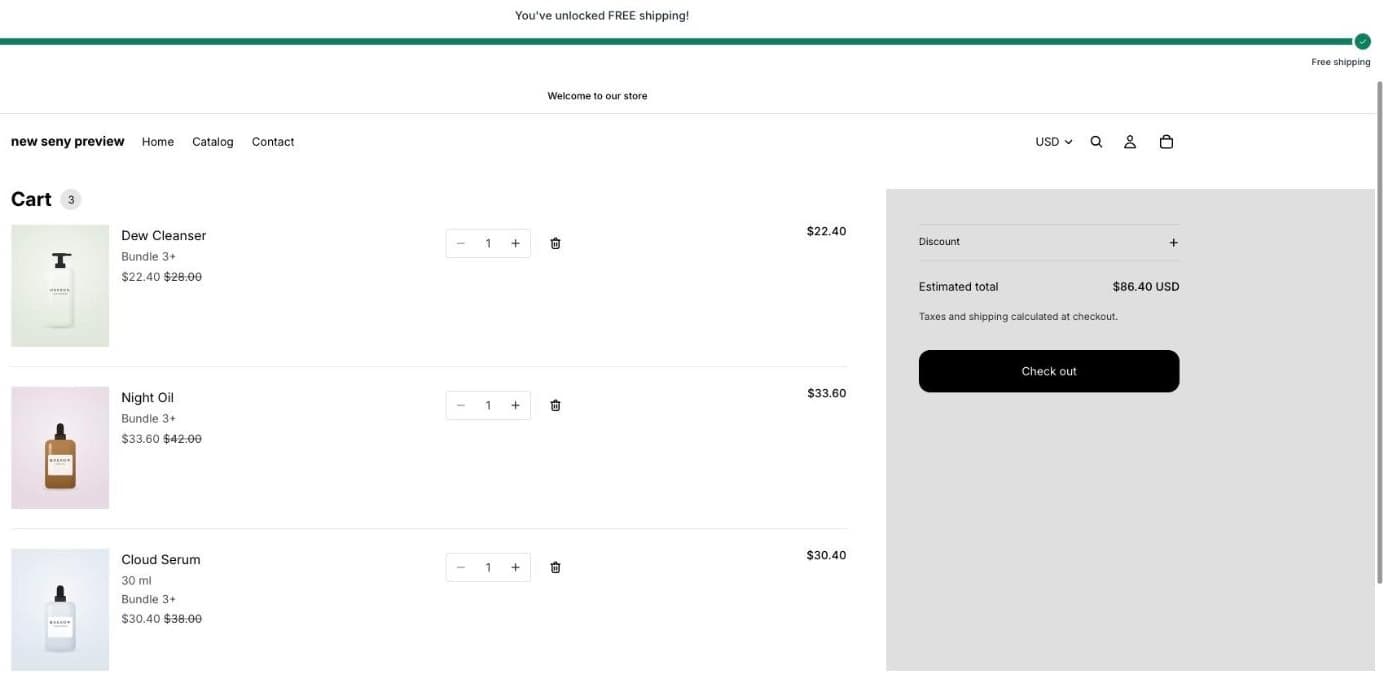Increase Cloud Serum quantity with plus
Viewport: 1384px width, 680px height.
pyautogui.click(x=515, y=567)
